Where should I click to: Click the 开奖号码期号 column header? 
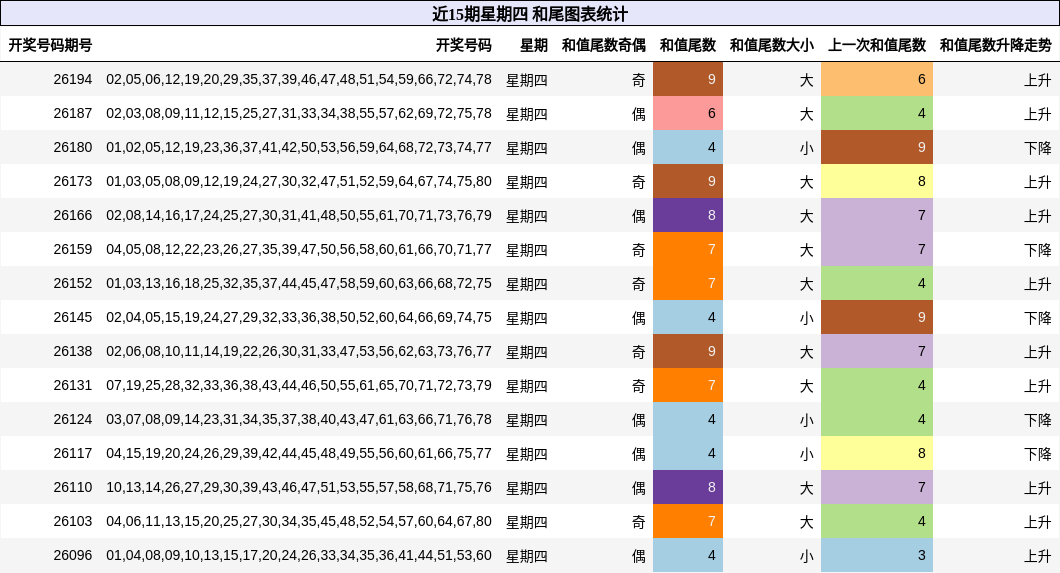50,45
